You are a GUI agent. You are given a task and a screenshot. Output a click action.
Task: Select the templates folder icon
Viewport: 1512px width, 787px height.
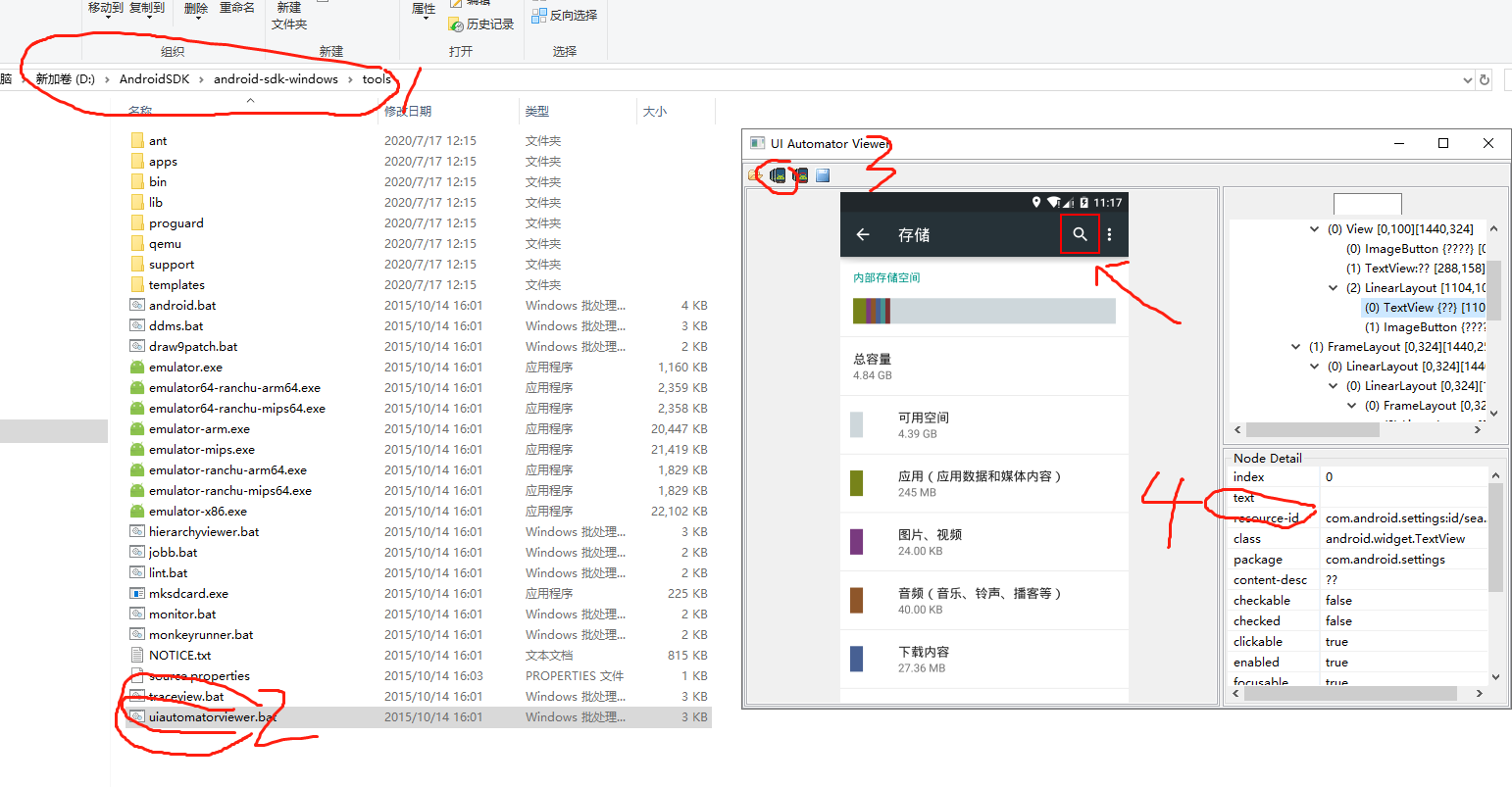(x=137, y=284)
